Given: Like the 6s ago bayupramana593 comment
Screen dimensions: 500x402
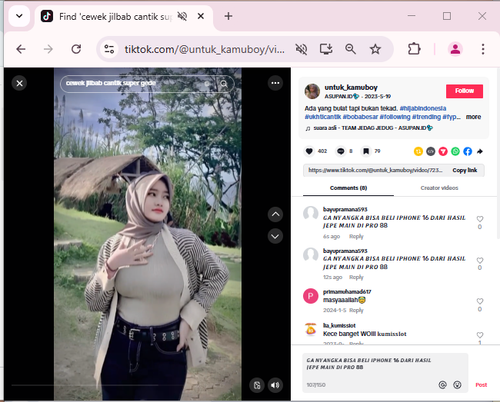Looking at the screenshot, I should [x=480, y=219].
